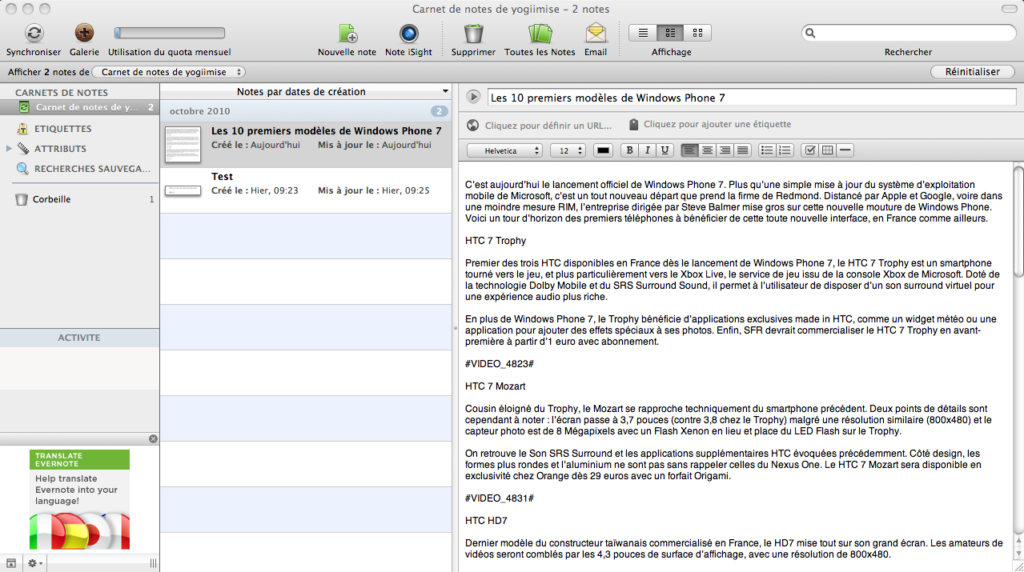Click the Email envelope icon
The width and height of the screenshot is (1024, 572).
596,33
